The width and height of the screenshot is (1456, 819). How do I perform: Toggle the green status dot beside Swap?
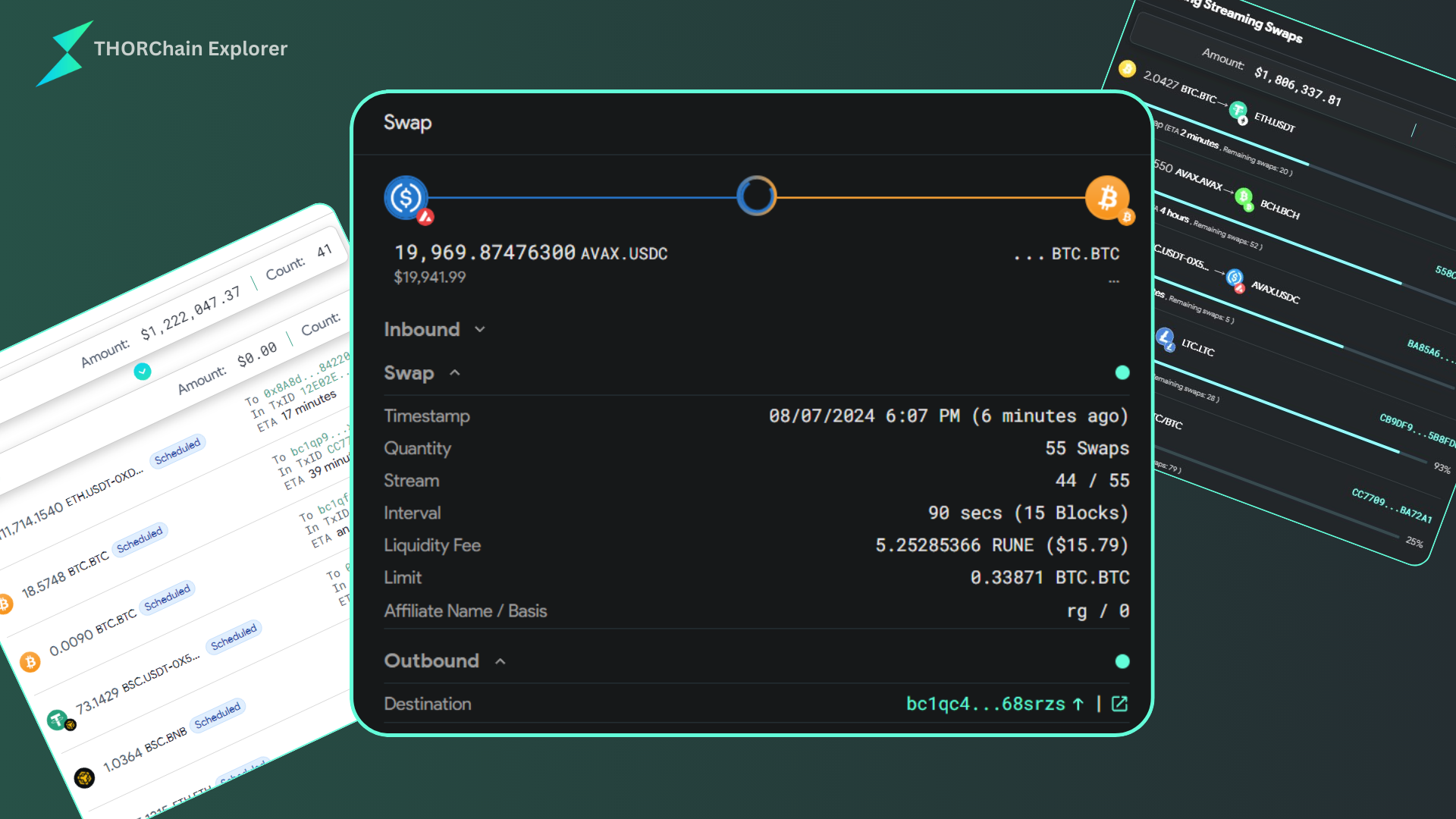[x=1122, y=372]
